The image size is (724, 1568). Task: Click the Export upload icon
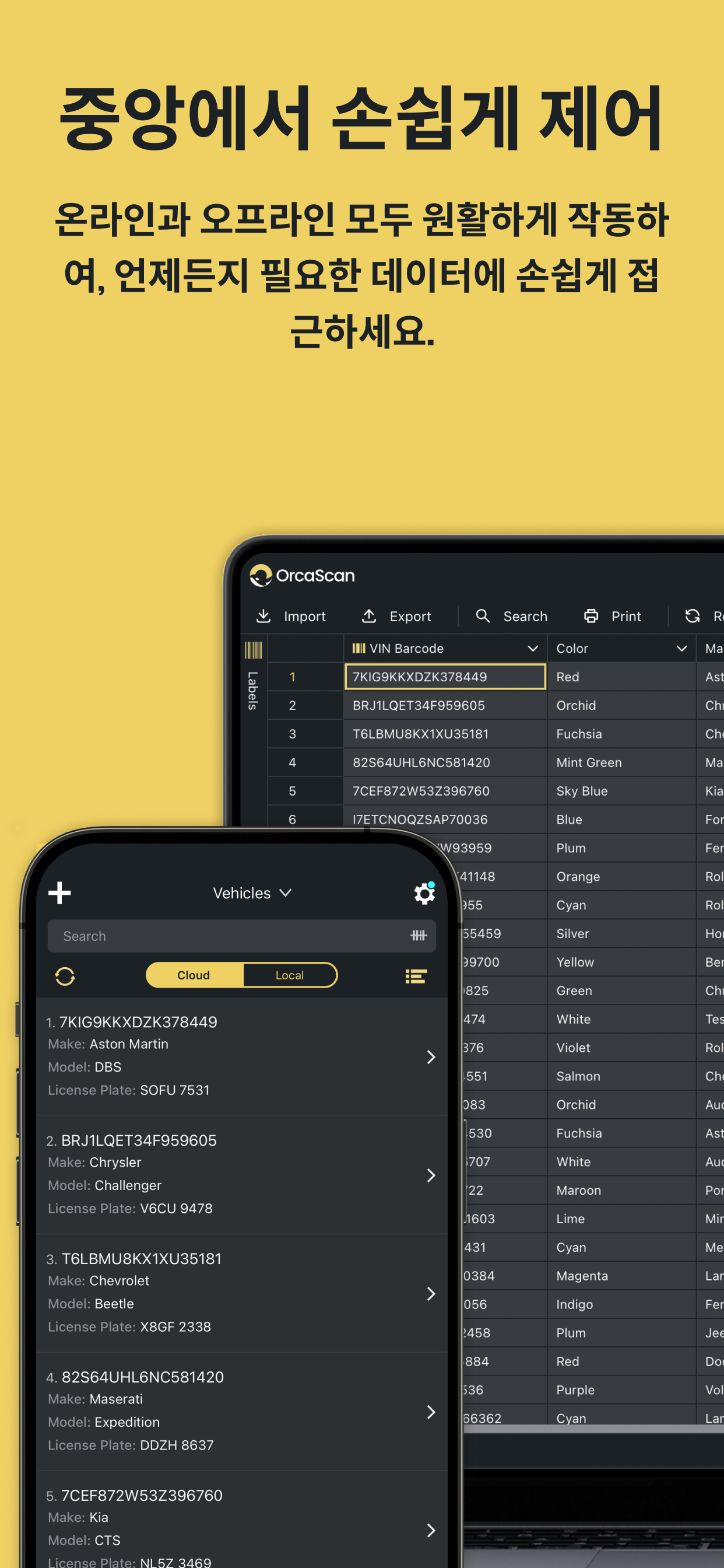(368, 616)
